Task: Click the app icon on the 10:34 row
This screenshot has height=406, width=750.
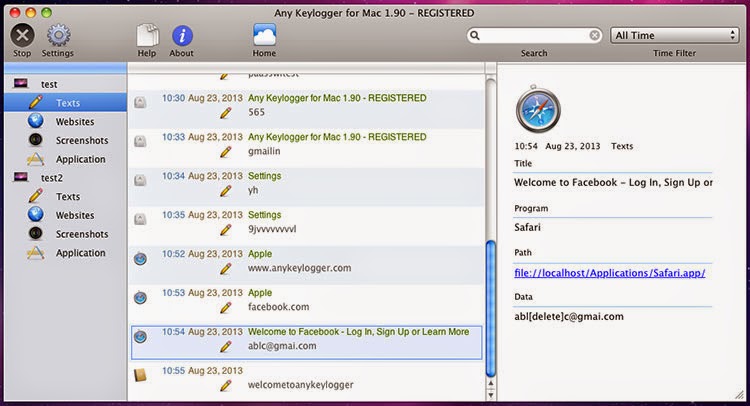Action: tap(140, 180)
